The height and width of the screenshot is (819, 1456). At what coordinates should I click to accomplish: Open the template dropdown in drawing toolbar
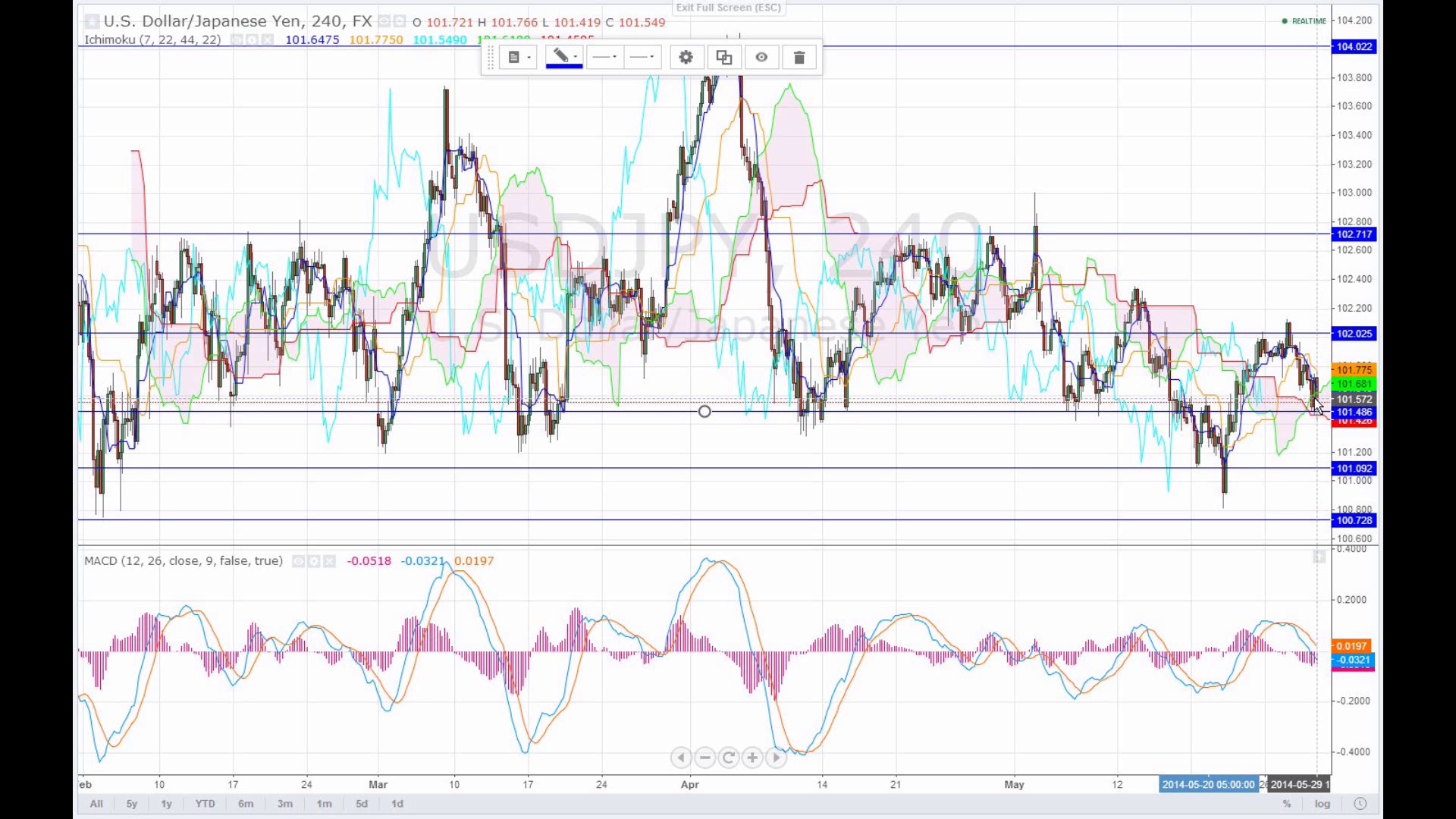coord(519,58)
